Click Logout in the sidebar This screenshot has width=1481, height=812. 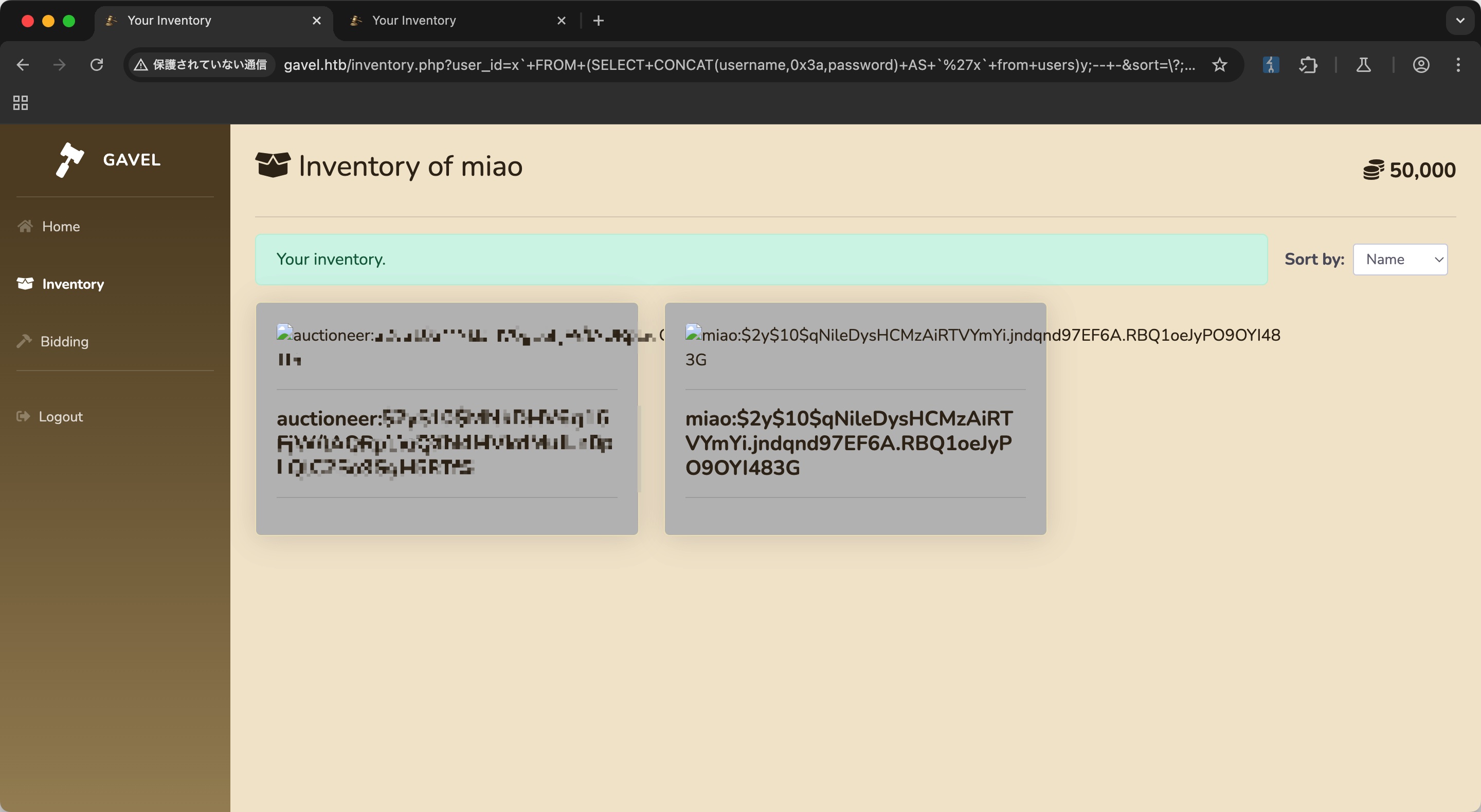[x=60, y=417]
